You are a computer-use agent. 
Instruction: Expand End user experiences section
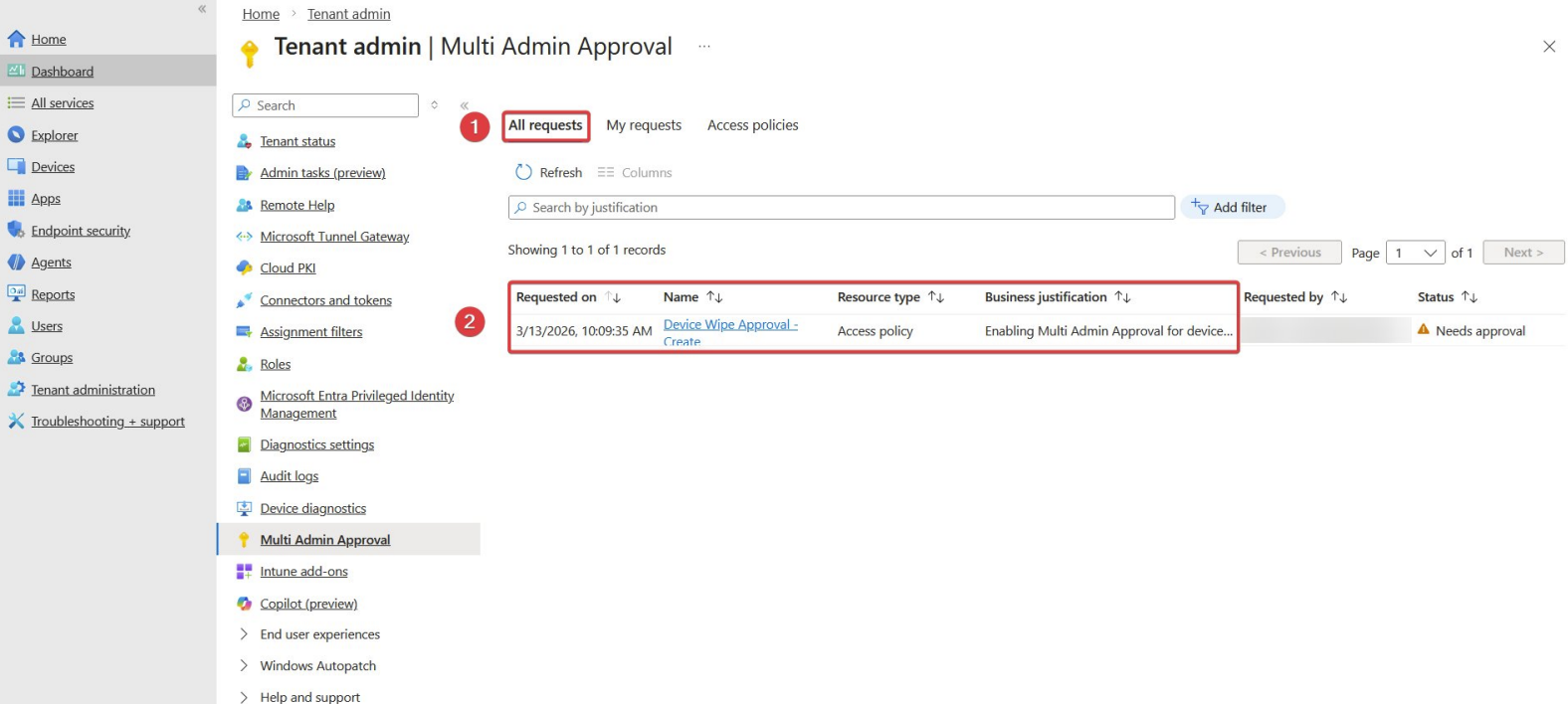(244, 634)
